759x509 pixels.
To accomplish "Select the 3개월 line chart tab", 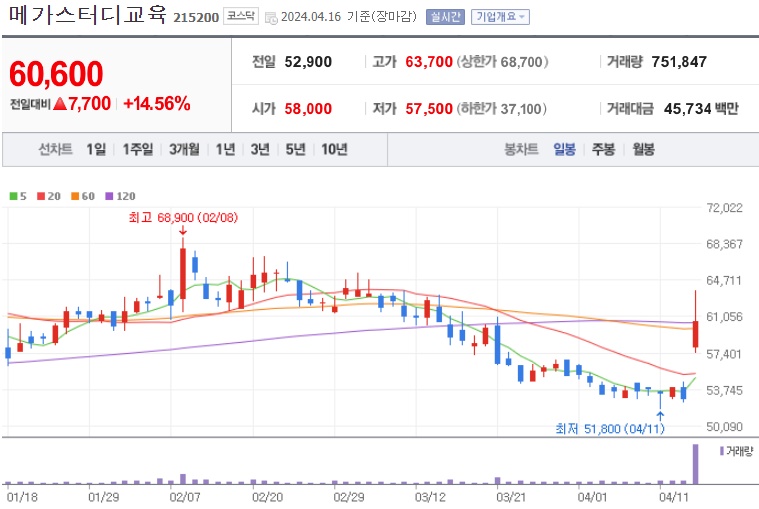I will pyautogui.click(x=184, y=150).
